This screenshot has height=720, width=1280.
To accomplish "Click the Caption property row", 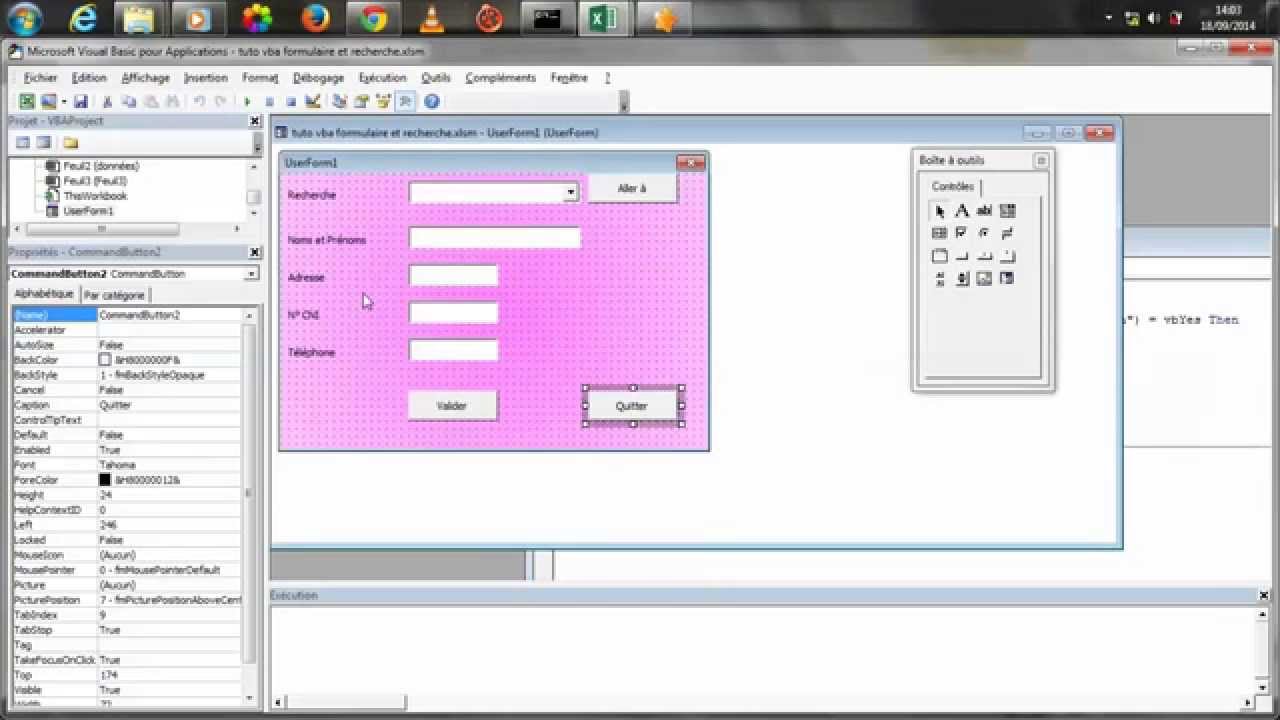I will pyautogui.click(x=127, y=405).
